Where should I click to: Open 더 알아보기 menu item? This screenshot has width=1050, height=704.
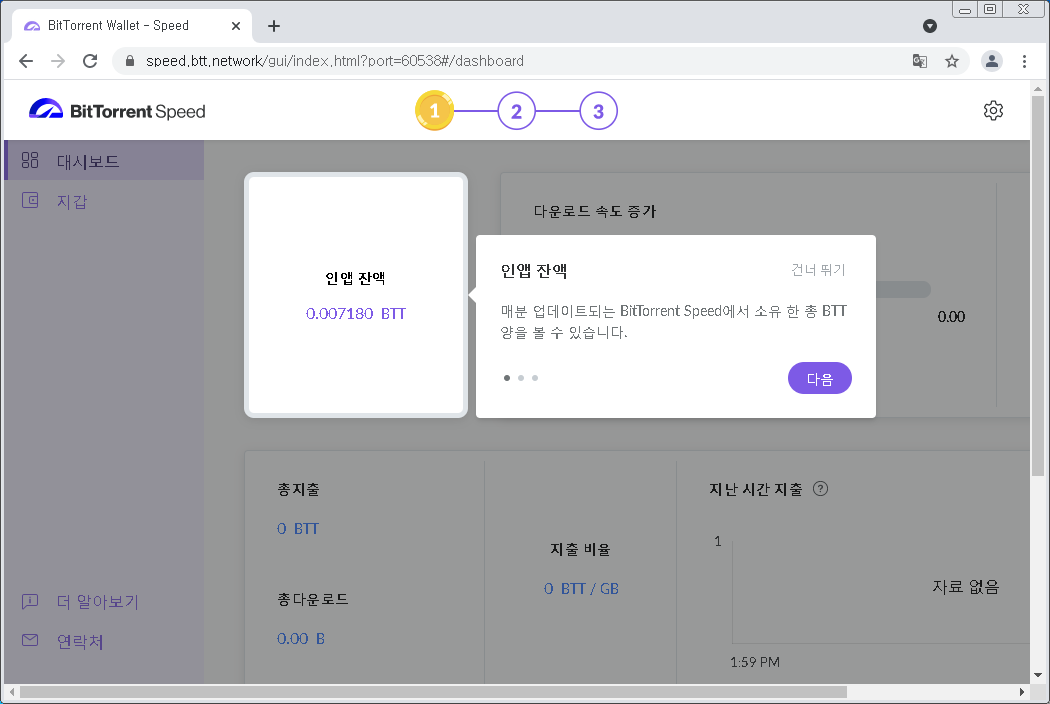point(104,602)
